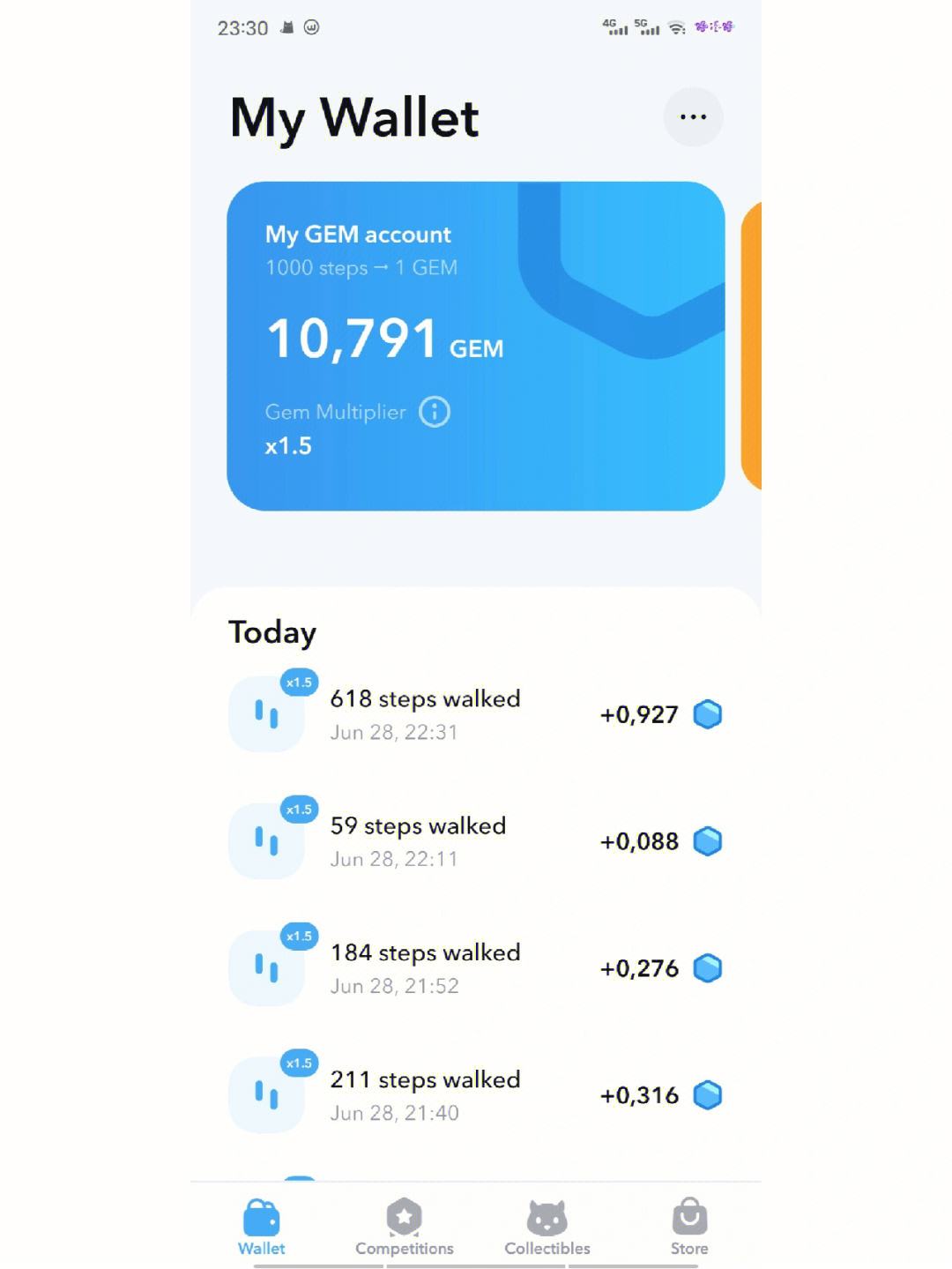The width and height of the screenshot is (952, 1269).
Task: Tap the gem icon next to +0,316
Action: (708, 1095)
